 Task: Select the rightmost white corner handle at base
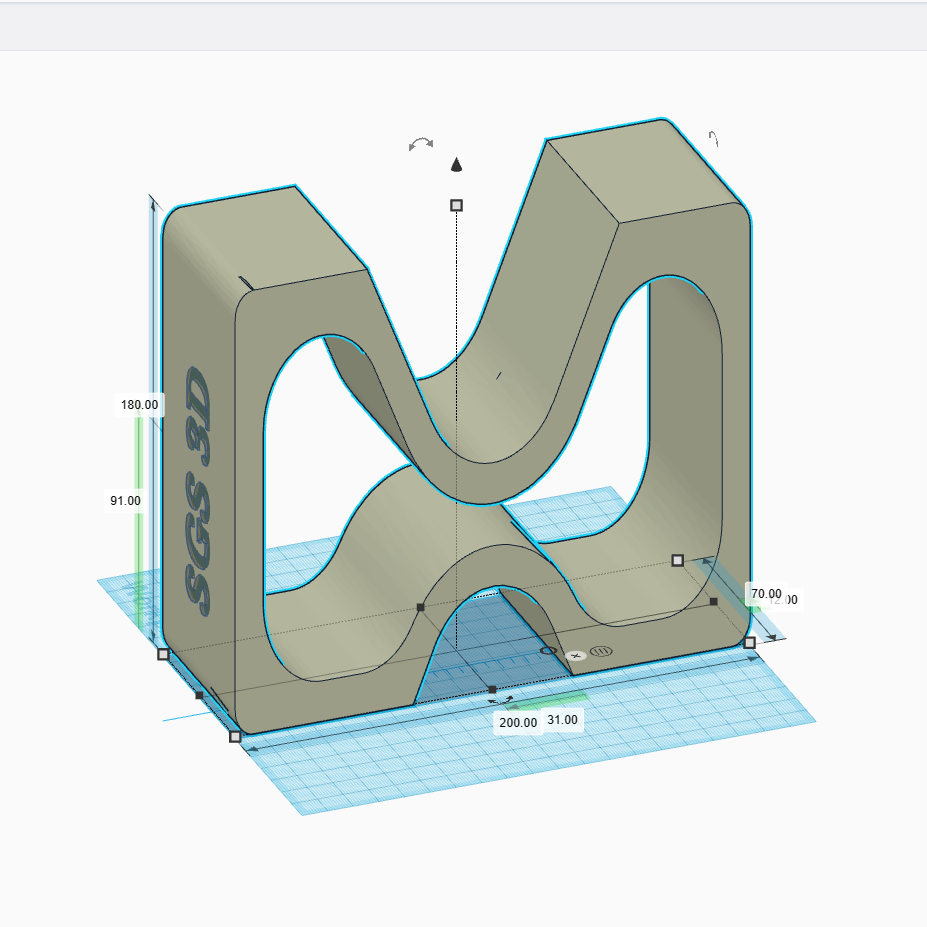click(x=750, y=642)
